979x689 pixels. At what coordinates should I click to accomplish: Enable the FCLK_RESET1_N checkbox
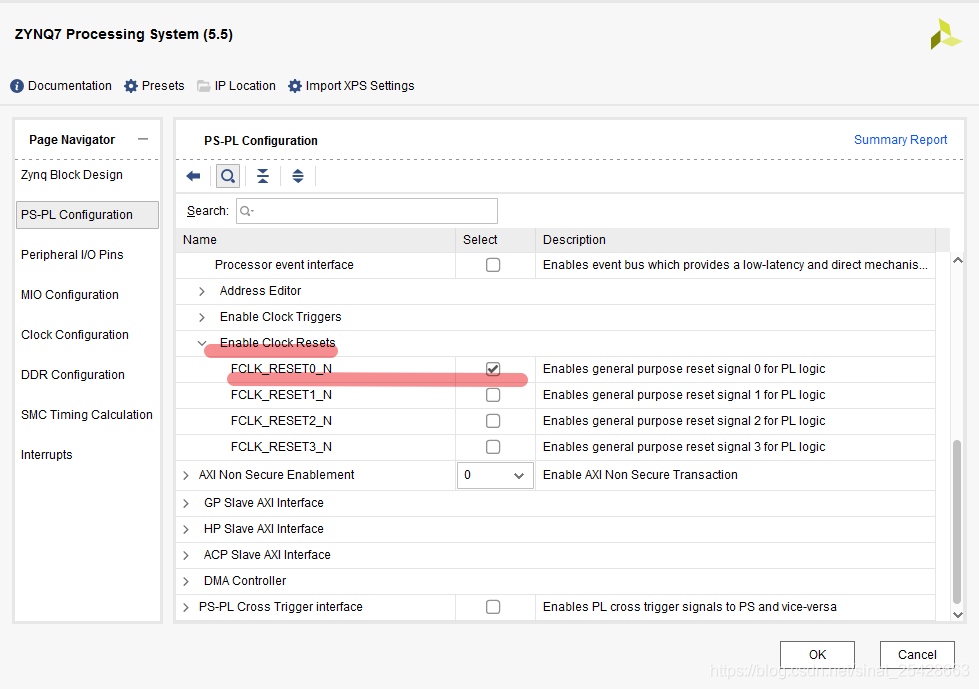tap(493, 395)
